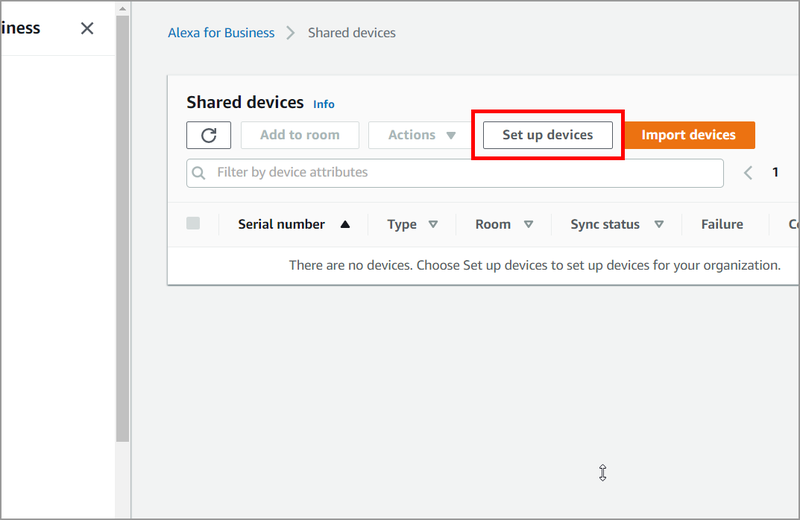800x520 pixels.
Task: Click the Add to room button
Action: (299, 135)
